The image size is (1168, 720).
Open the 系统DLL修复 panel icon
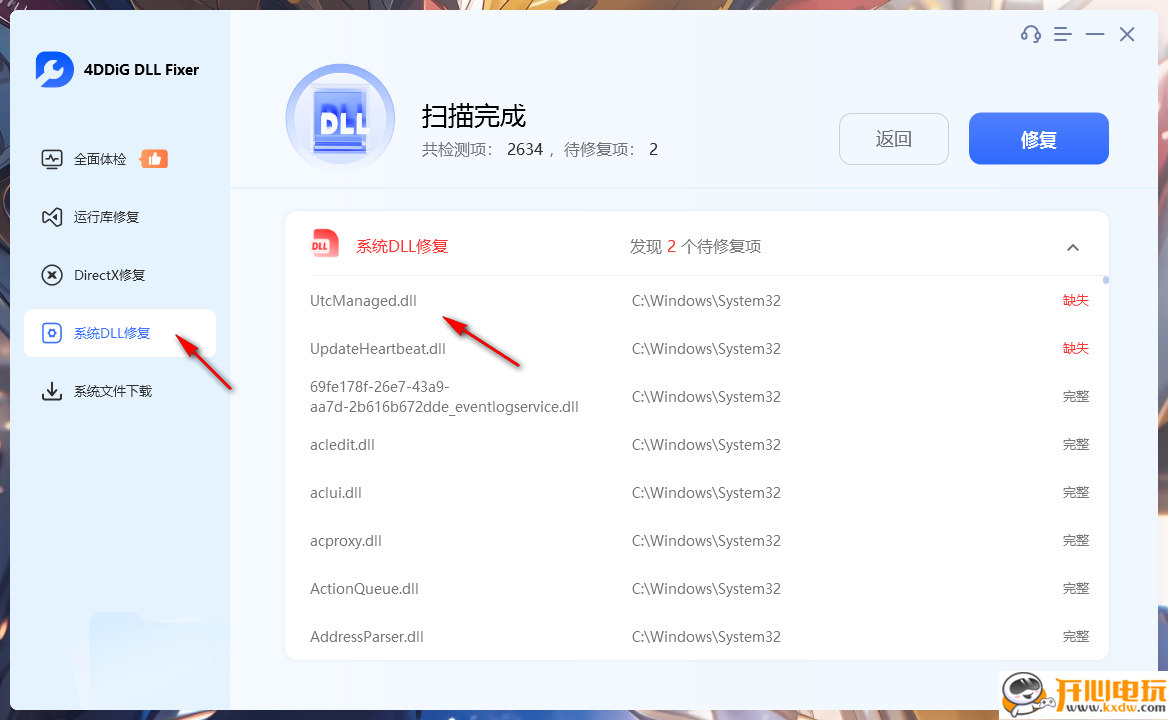click(53, 333)
